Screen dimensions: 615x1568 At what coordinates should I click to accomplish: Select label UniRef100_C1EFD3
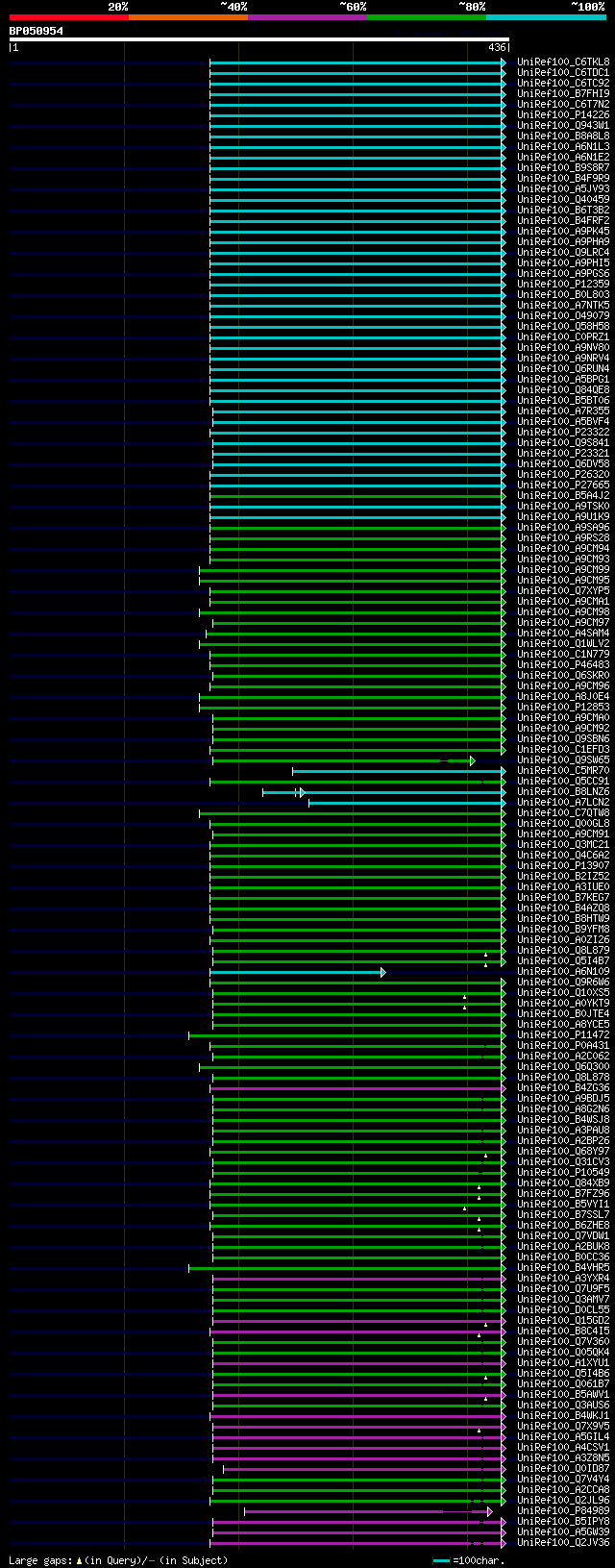point(563,750)
